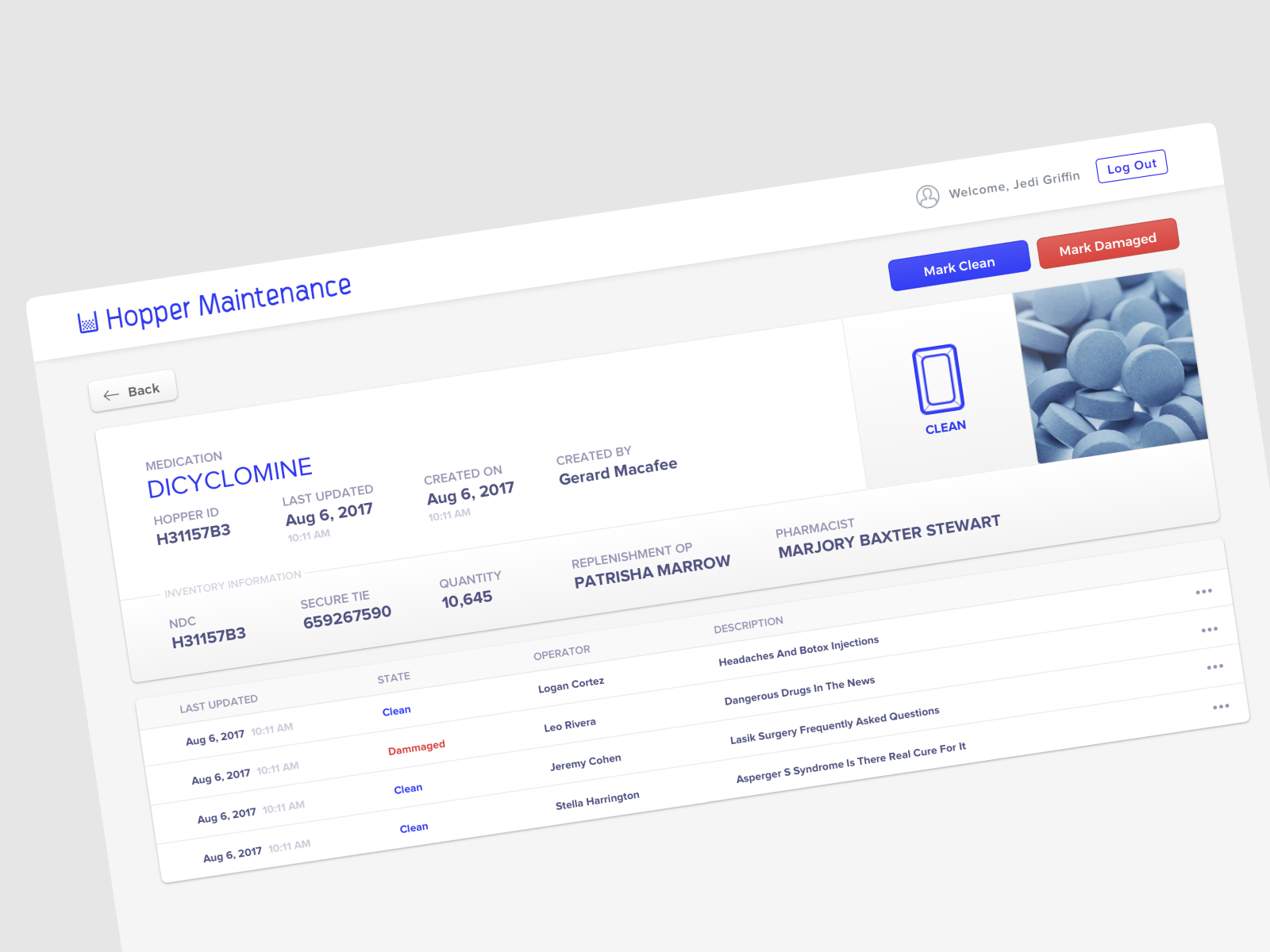Viewport: 1270px width, 952px height.
Task: Mark the hopper as clean
Action: [959, 265]
